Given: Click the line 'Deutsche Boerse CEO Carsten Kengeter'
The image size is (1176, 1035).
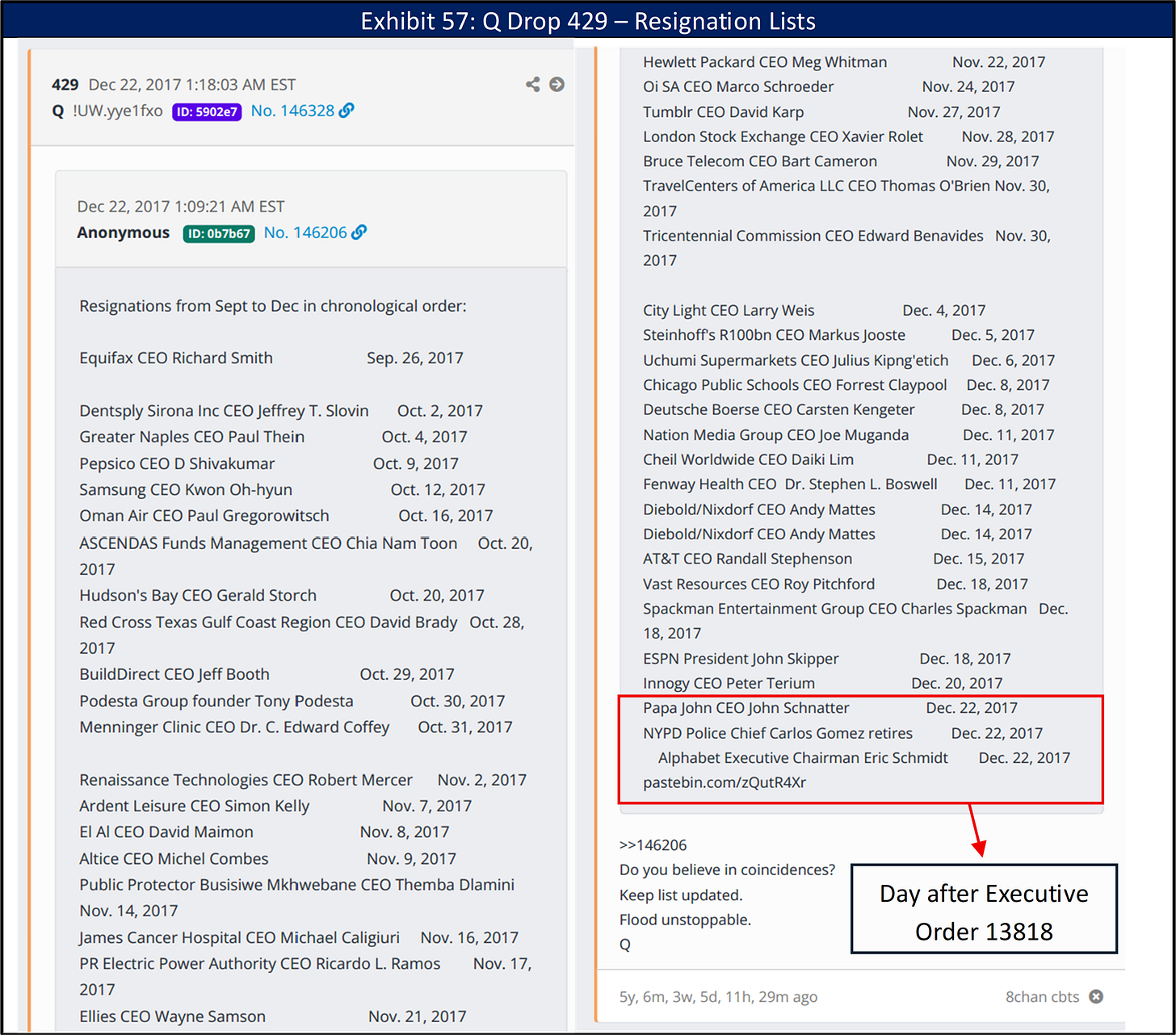Looking at the screenshot, I should pyautogui.click(x=779, y=409).
